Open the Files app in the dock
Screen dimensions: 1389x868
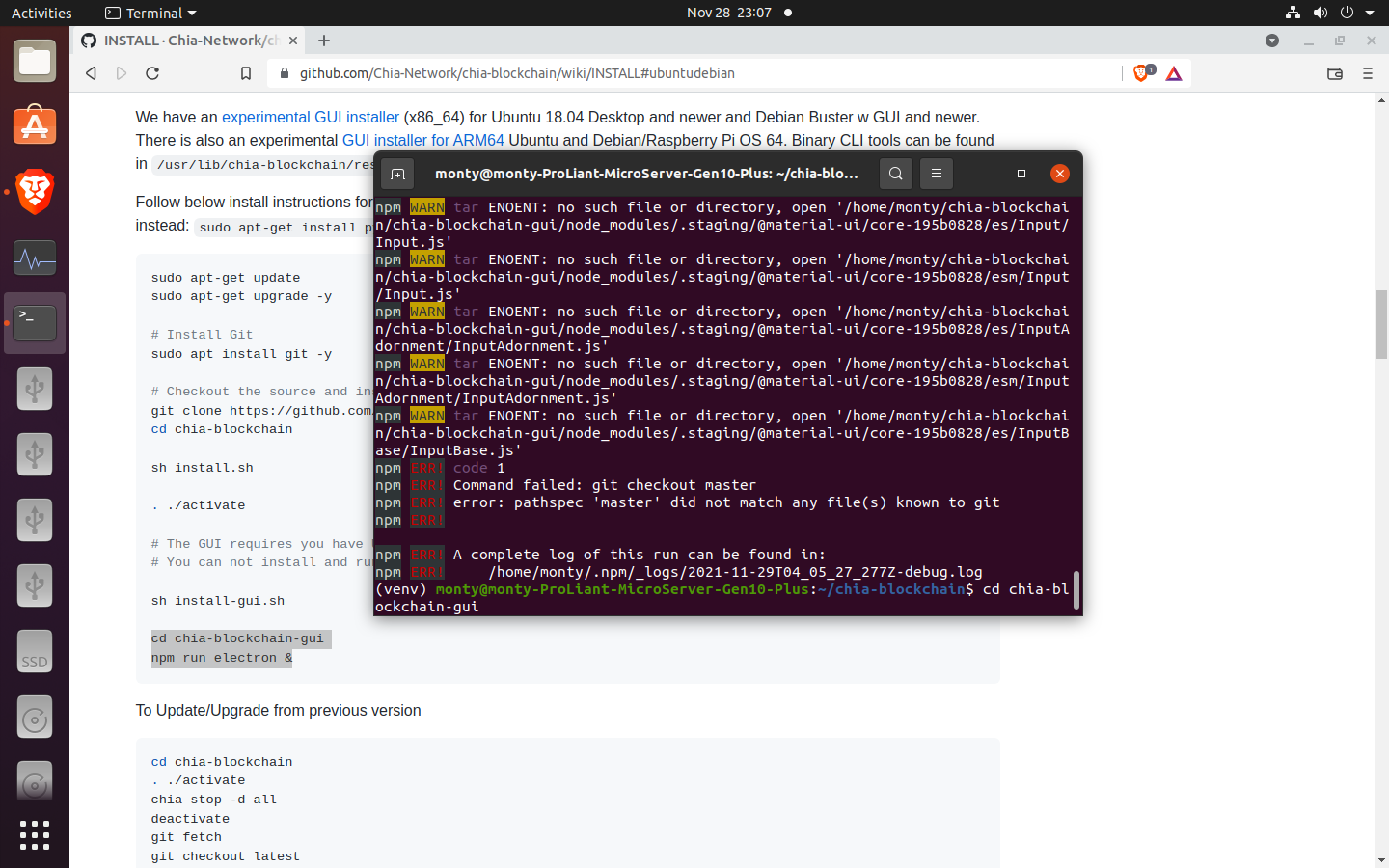coord(35,61)
